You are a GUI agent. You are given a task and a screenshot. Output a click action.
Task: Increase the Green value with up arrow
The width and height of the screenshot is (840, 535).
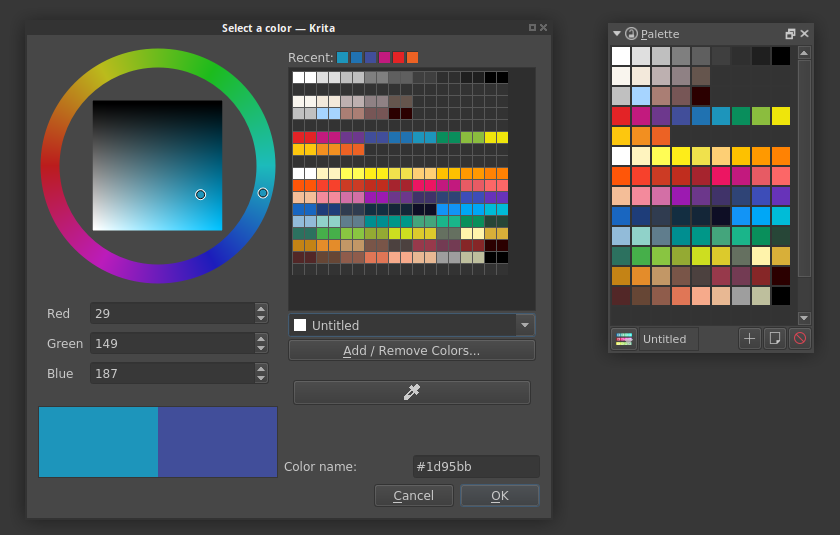click(x=261, y=339)
